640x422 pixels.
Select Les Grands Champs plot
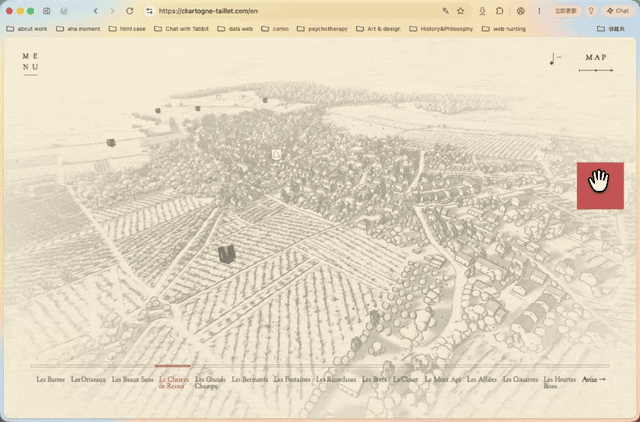click(210, 382)
